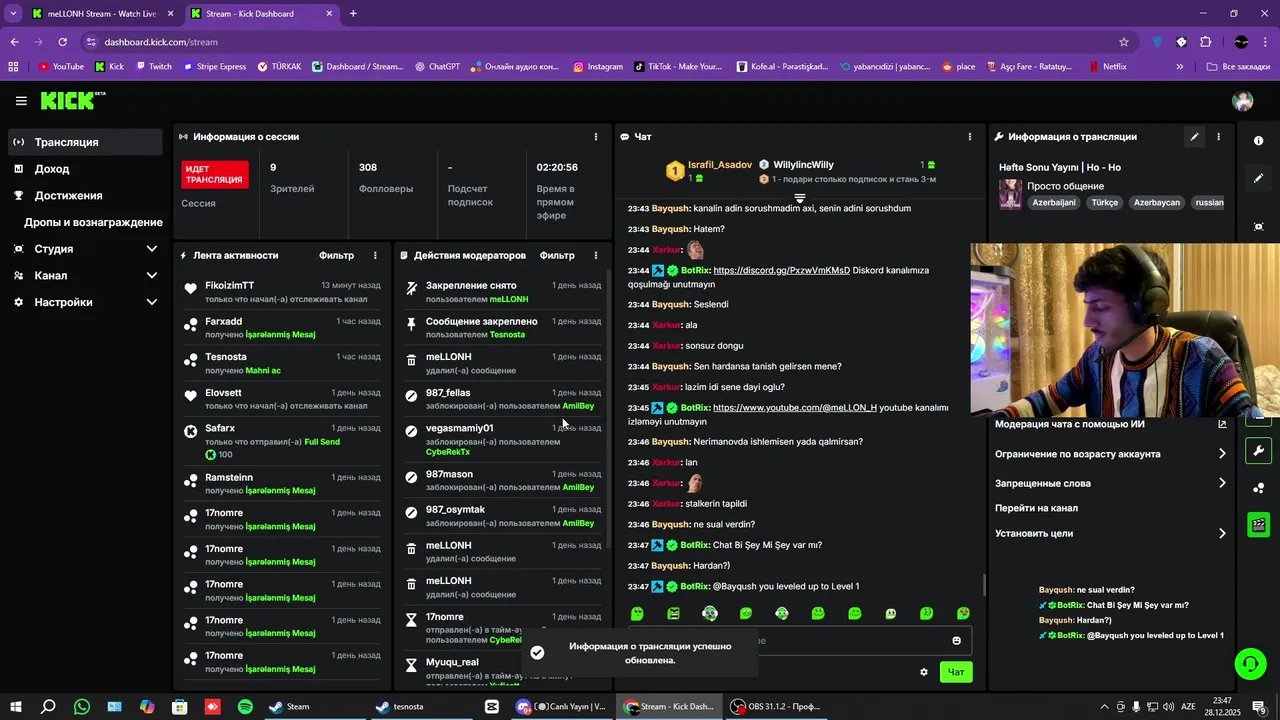Open the ChatGPT bookmark

pos(436,67)
